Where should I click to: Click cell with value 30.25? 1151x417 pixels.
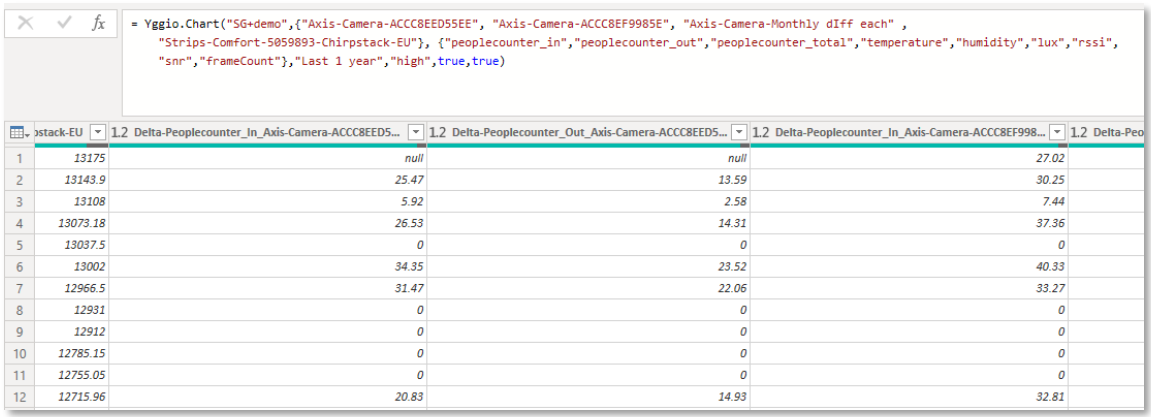[909, 180]
